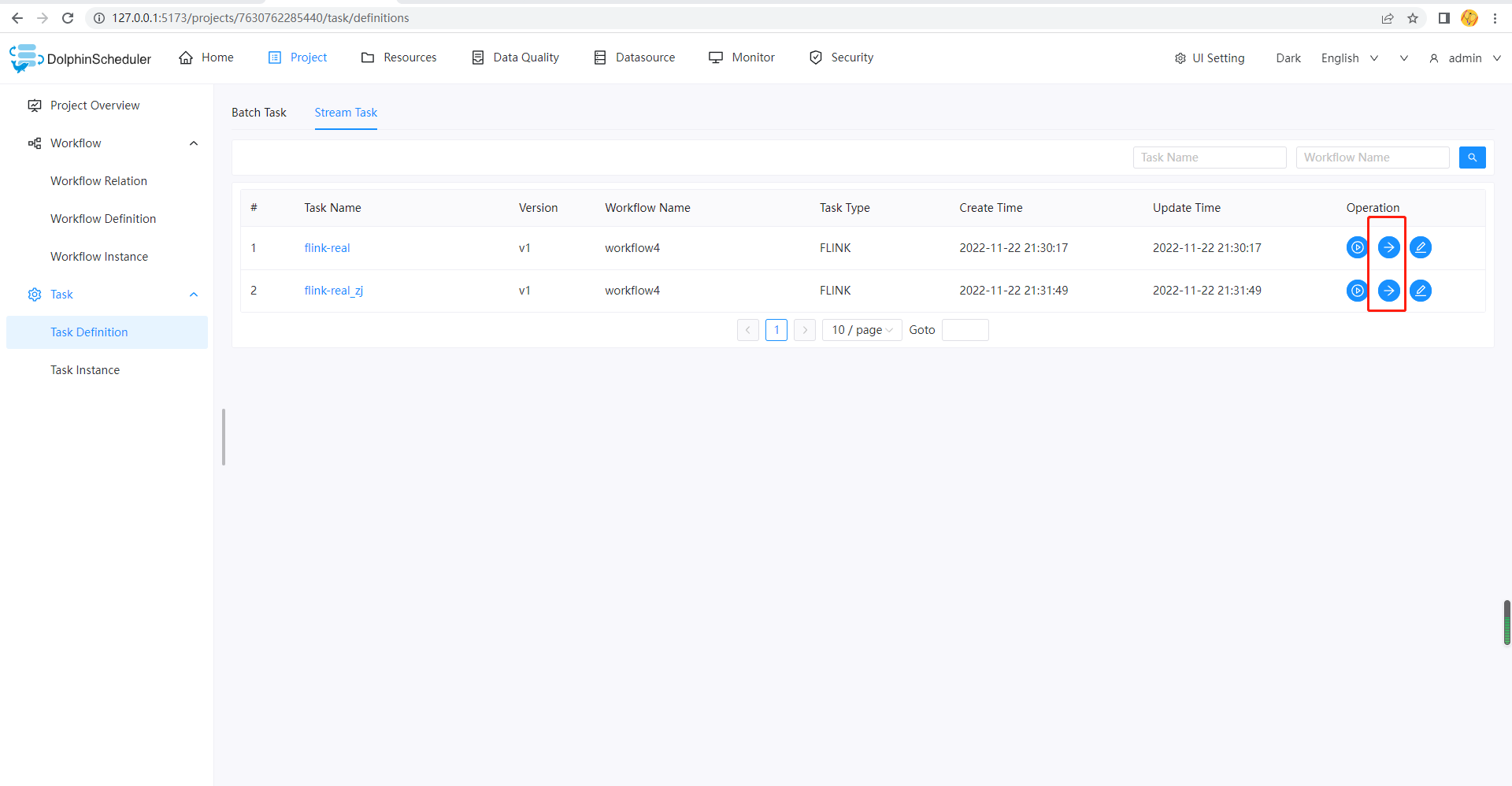Bookmark this page with star icon
1512x786 pixels.
pyautogui.click(x=1413, y=18)
